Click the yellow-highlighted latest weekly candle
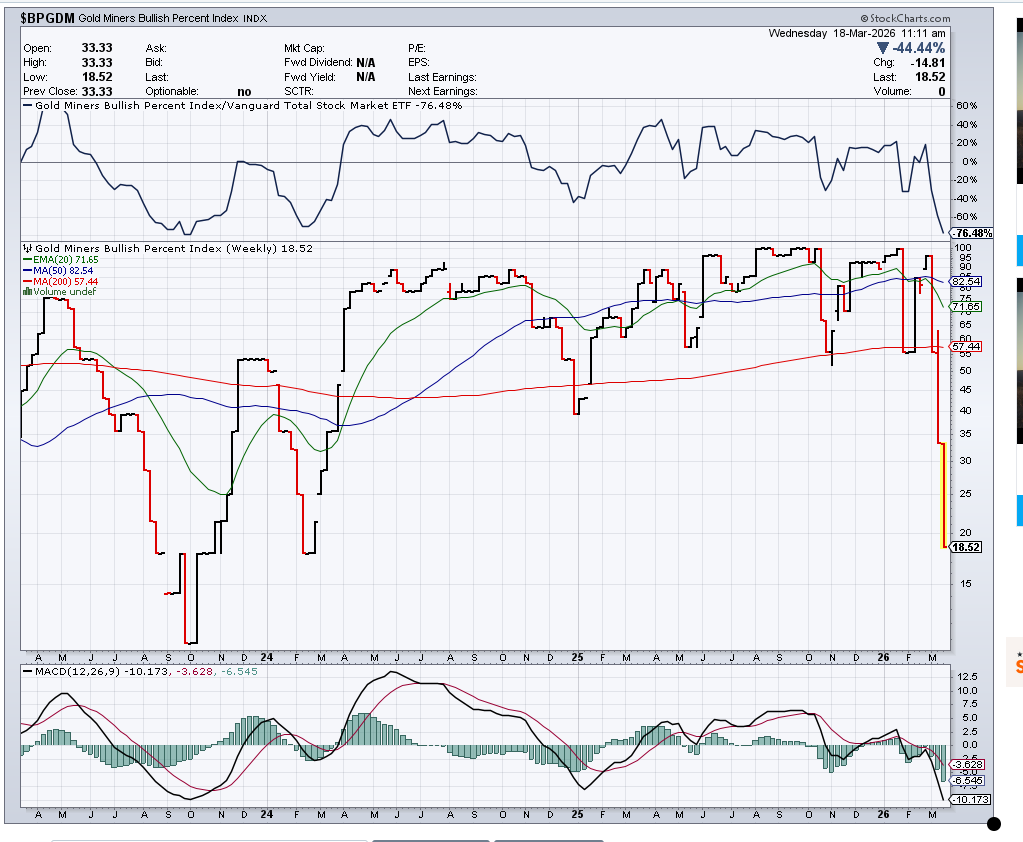 pyautogui.click(x=943, y=495)
